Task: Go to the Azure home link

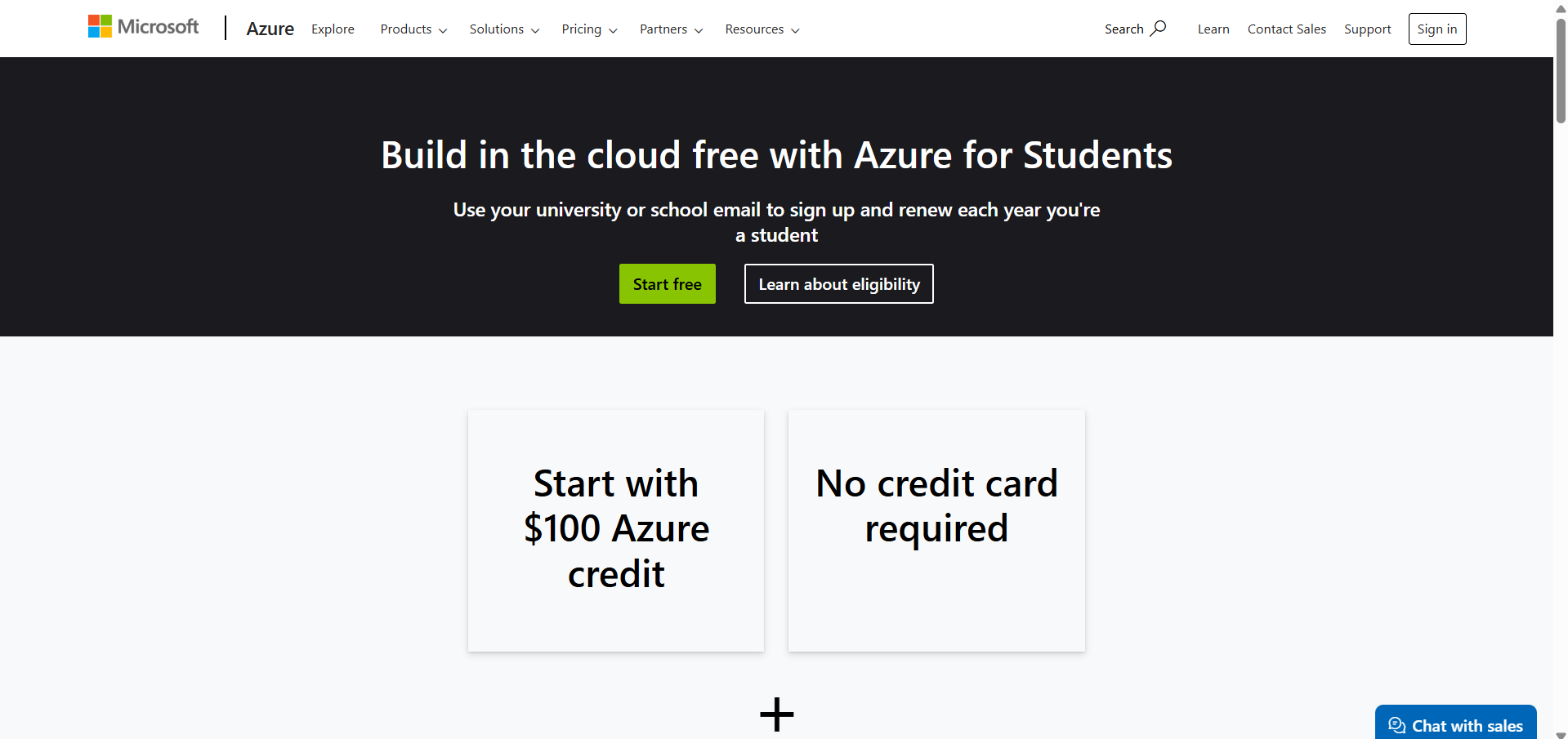Action: tap(270, 29)
